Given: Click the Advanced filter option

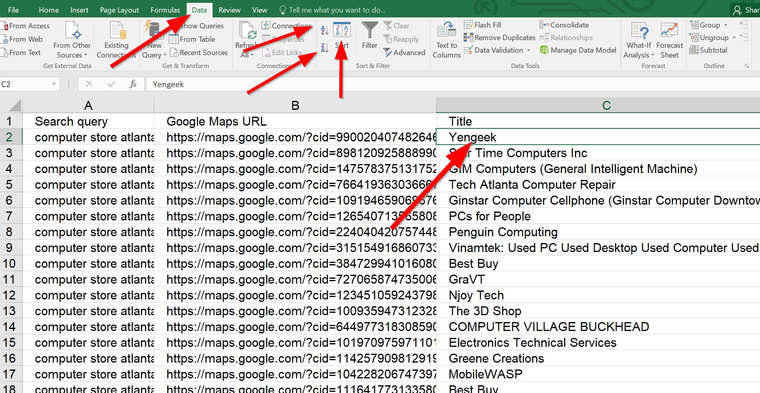Looking at the screenshot, I should (404, 52).
